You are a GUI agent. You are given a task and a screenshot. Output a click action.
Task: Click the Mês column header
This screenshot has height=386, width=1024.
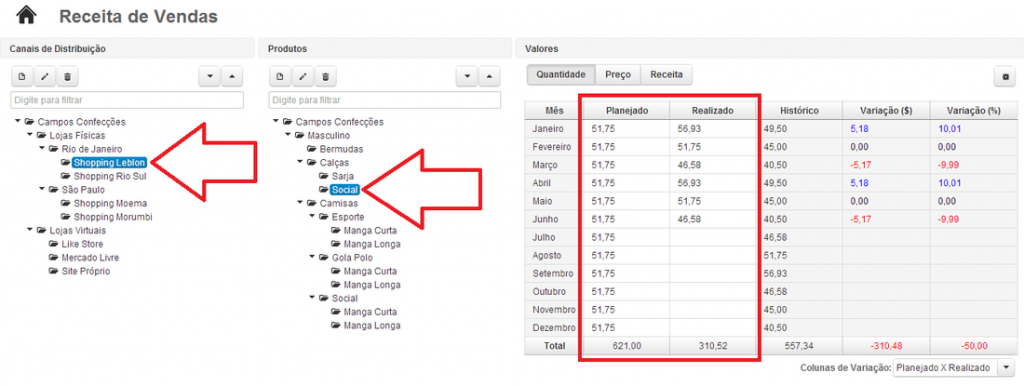[555, 111]
